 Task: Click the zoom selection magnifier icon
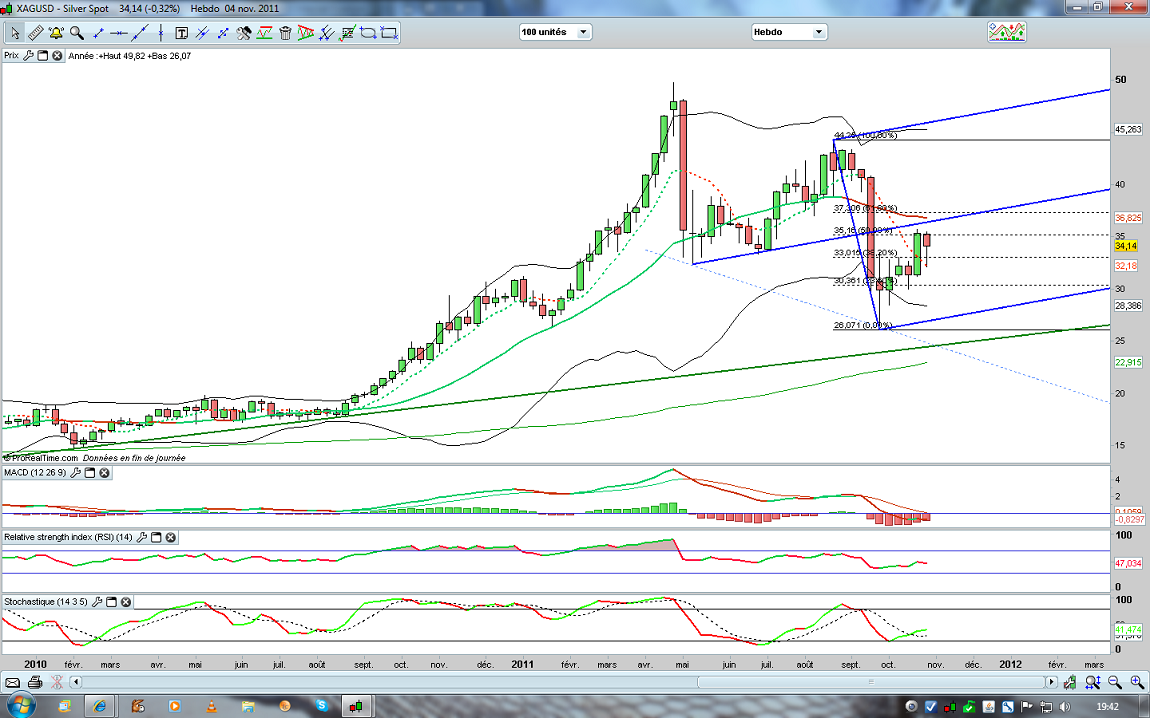1093,683
